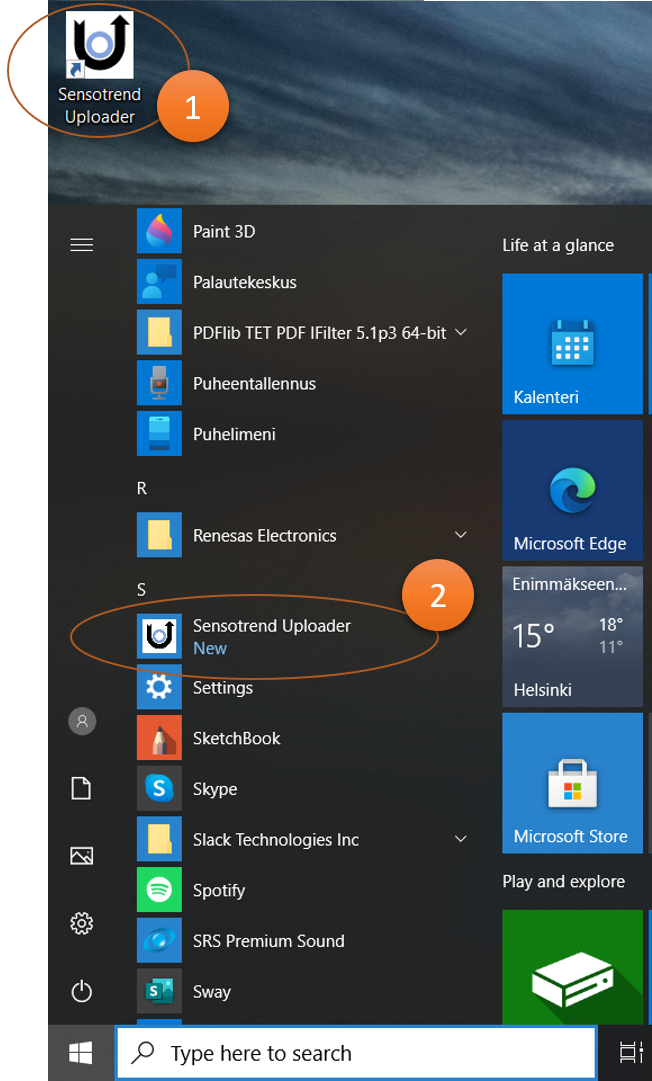The height and width of the screenshot is (1081, 652).
Task: Click the 'Play and explore' group title
Action: click(x=564, y=882)
